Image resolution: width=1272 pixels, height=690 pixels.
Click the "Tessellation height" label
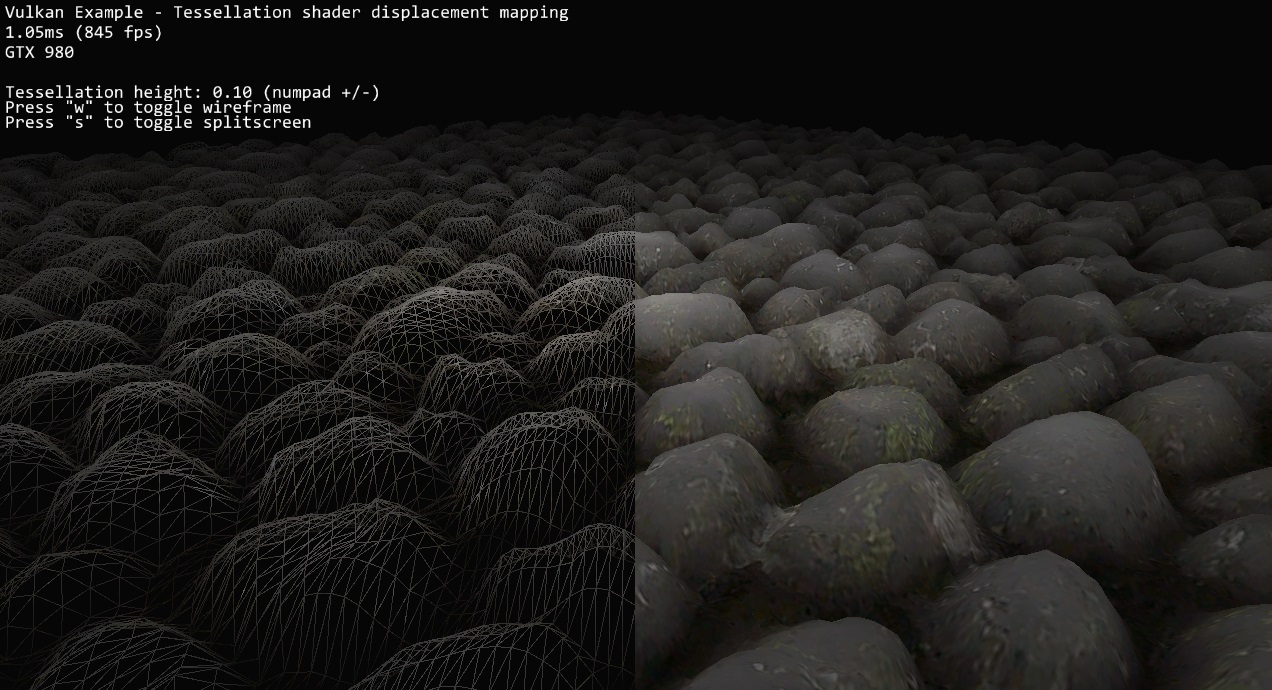(x=100, y=93)
